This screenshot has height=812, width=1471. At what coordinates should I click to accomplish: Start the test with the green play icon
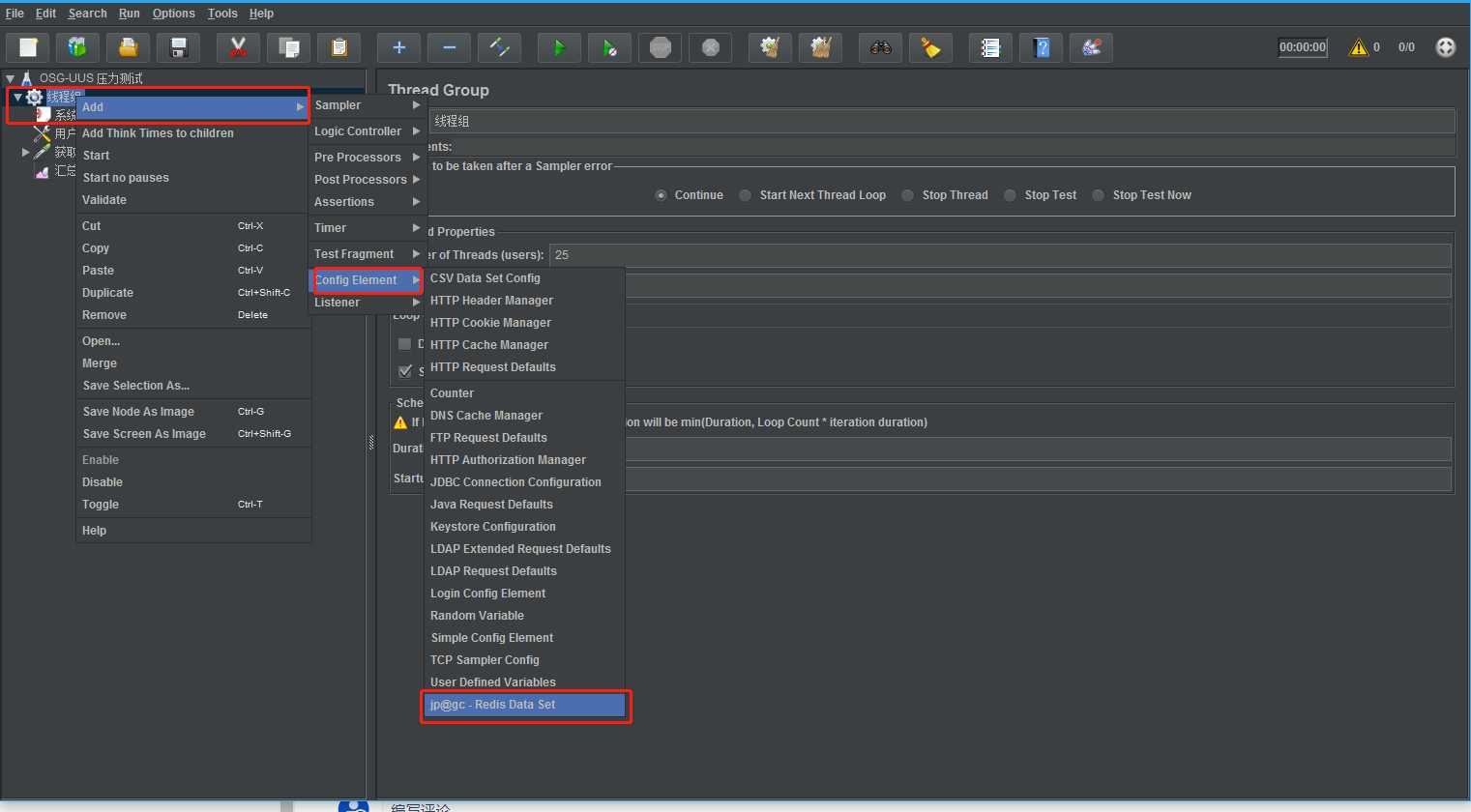(x=559, y=47)
